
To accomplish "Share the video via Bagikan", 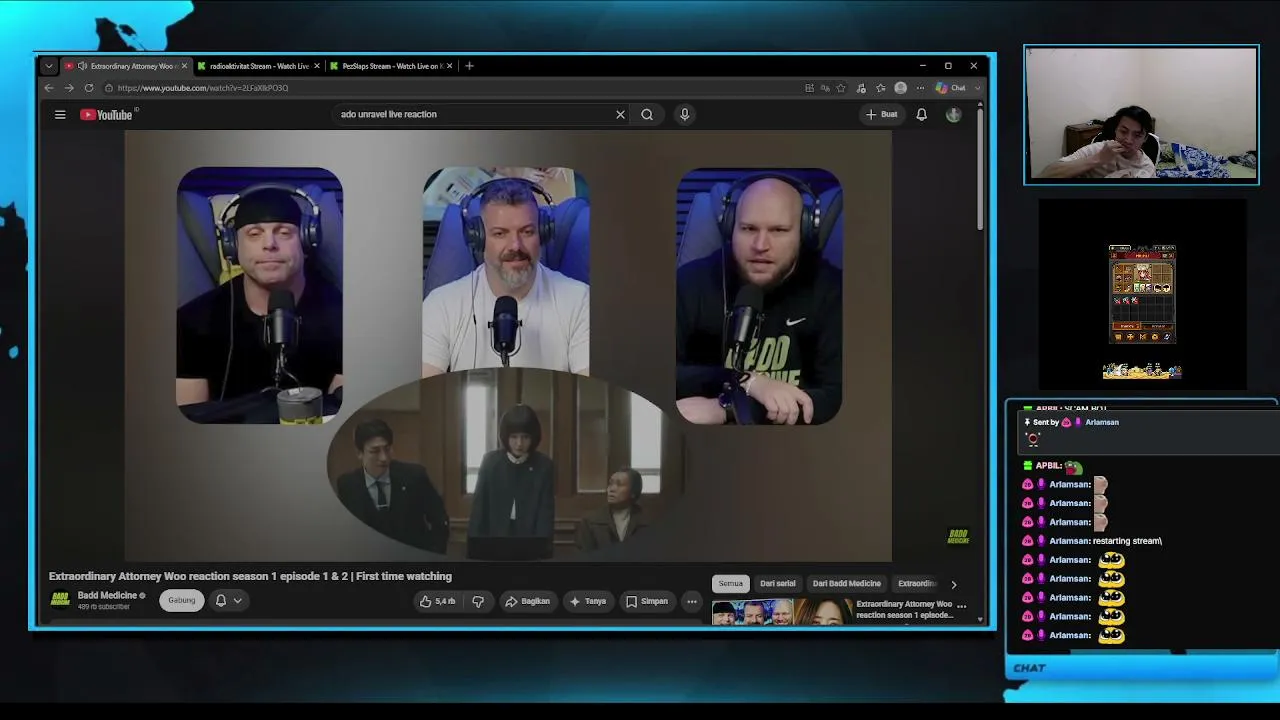I will 528,601.
